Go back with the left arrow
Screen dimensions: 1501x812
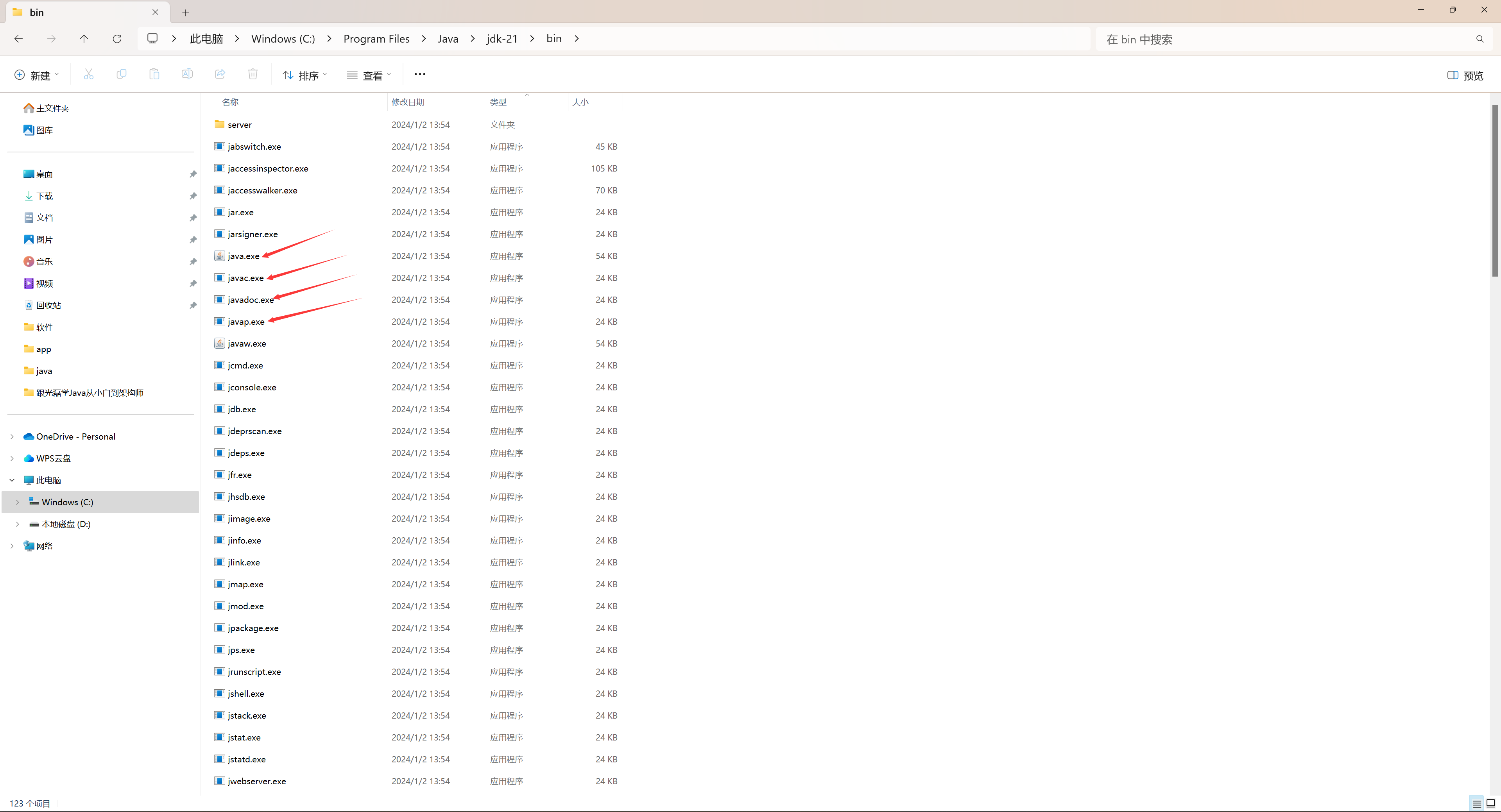coord(19,39)
